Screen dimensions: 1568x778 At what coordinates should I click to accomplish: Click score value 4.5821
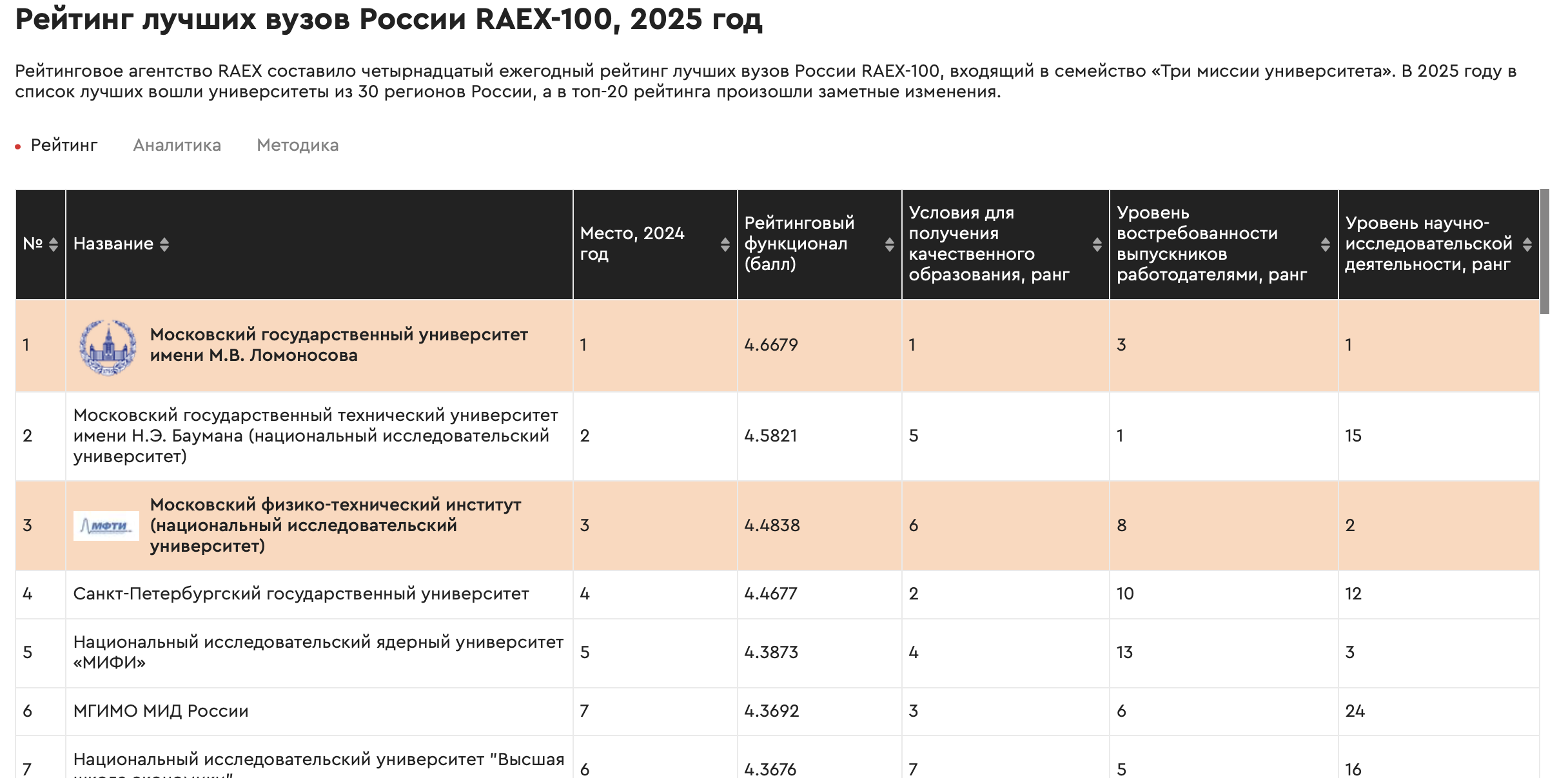tap(771, 436)
